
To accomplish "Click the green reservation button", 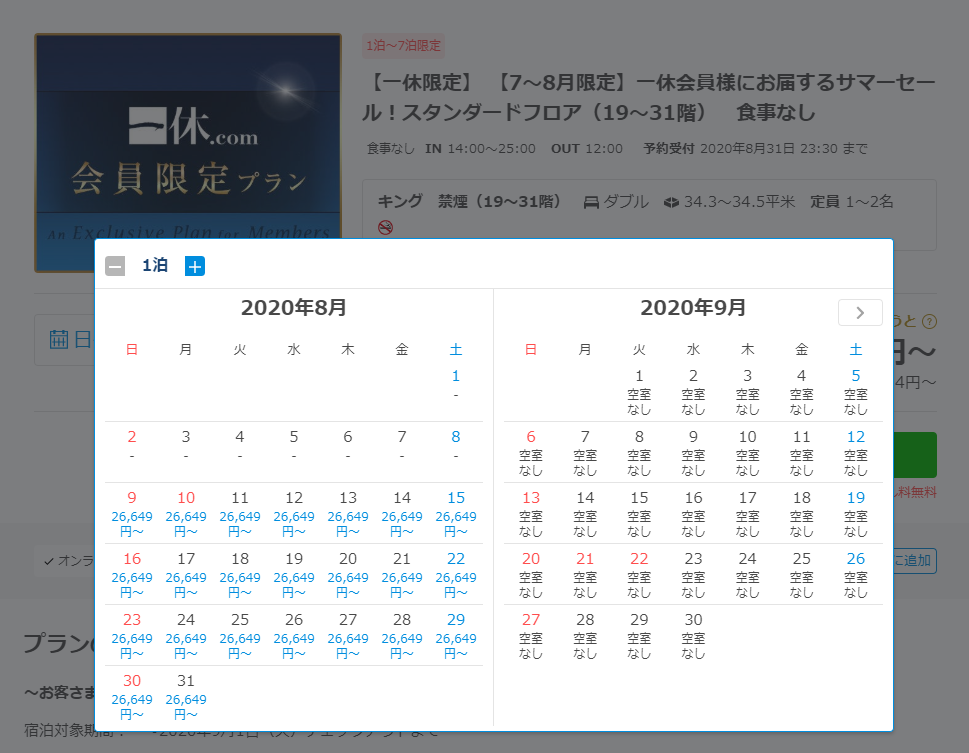I will pyautogui.click(x=915, y=455).
